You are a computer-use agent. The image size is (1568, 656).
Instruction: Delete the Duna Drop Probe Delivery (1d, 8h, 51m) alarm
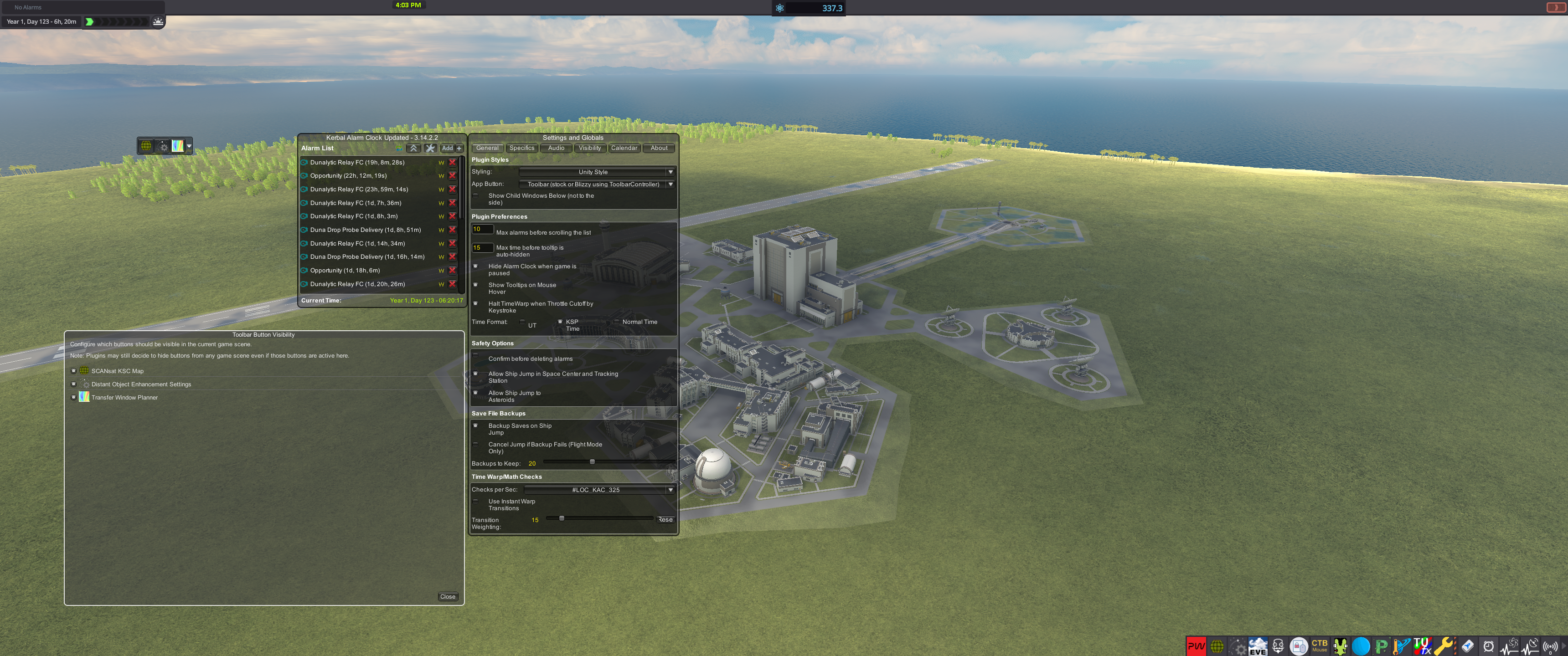452,230
